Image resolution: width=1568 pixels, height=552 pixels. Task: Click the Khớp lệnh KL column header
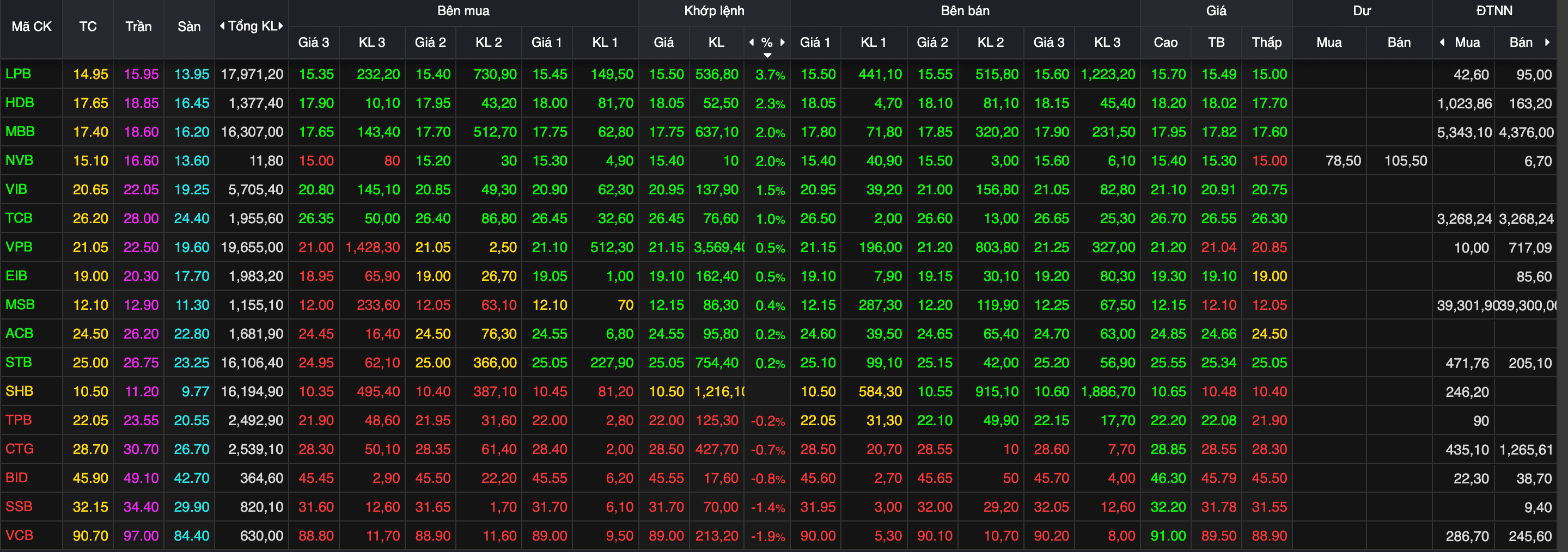716,42
